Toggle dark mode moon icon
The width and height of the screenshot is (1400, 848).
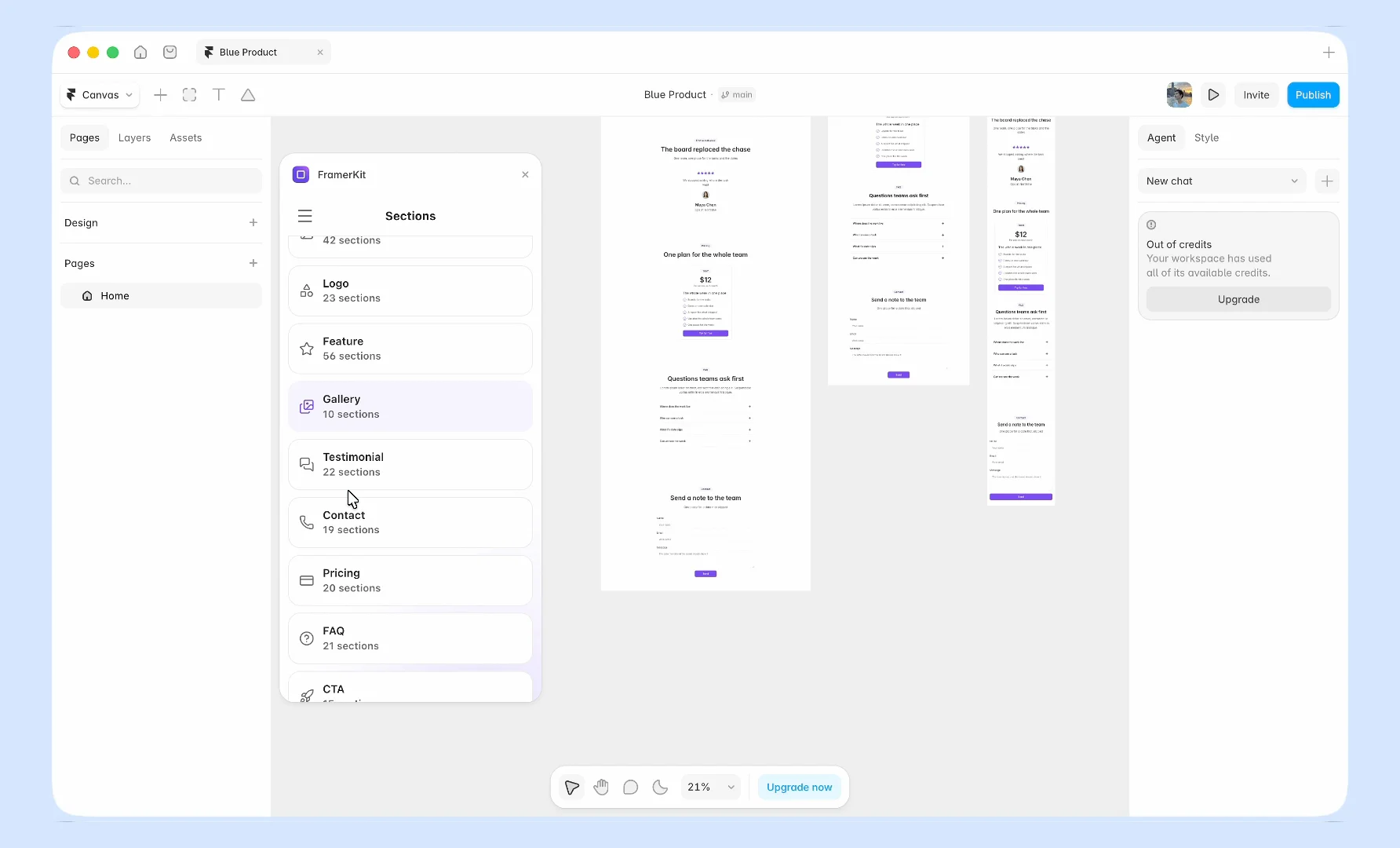(660, 787)
